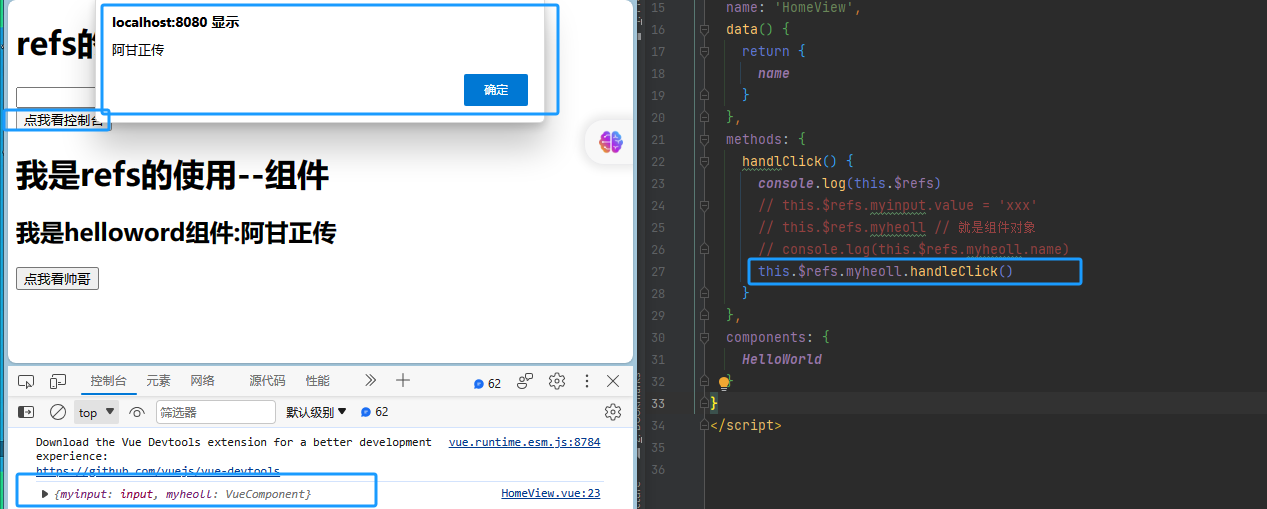Click the fold end marker on line 20
Screen dimensions: 1267x509
(704, 117)
